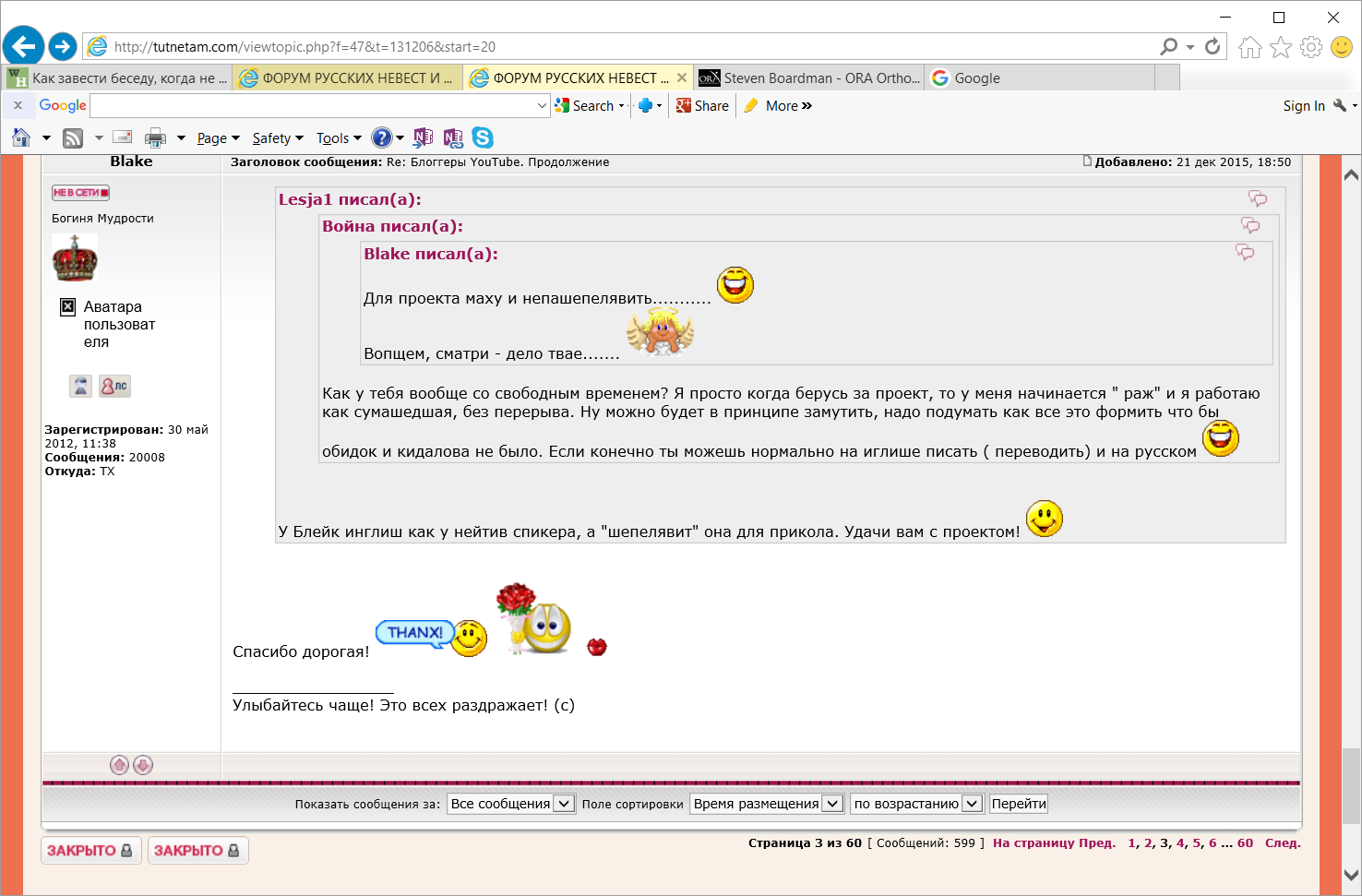Click the RSS feeds icon
Viewport: 1362px width, 896px height.
click(x=73, y=138)
